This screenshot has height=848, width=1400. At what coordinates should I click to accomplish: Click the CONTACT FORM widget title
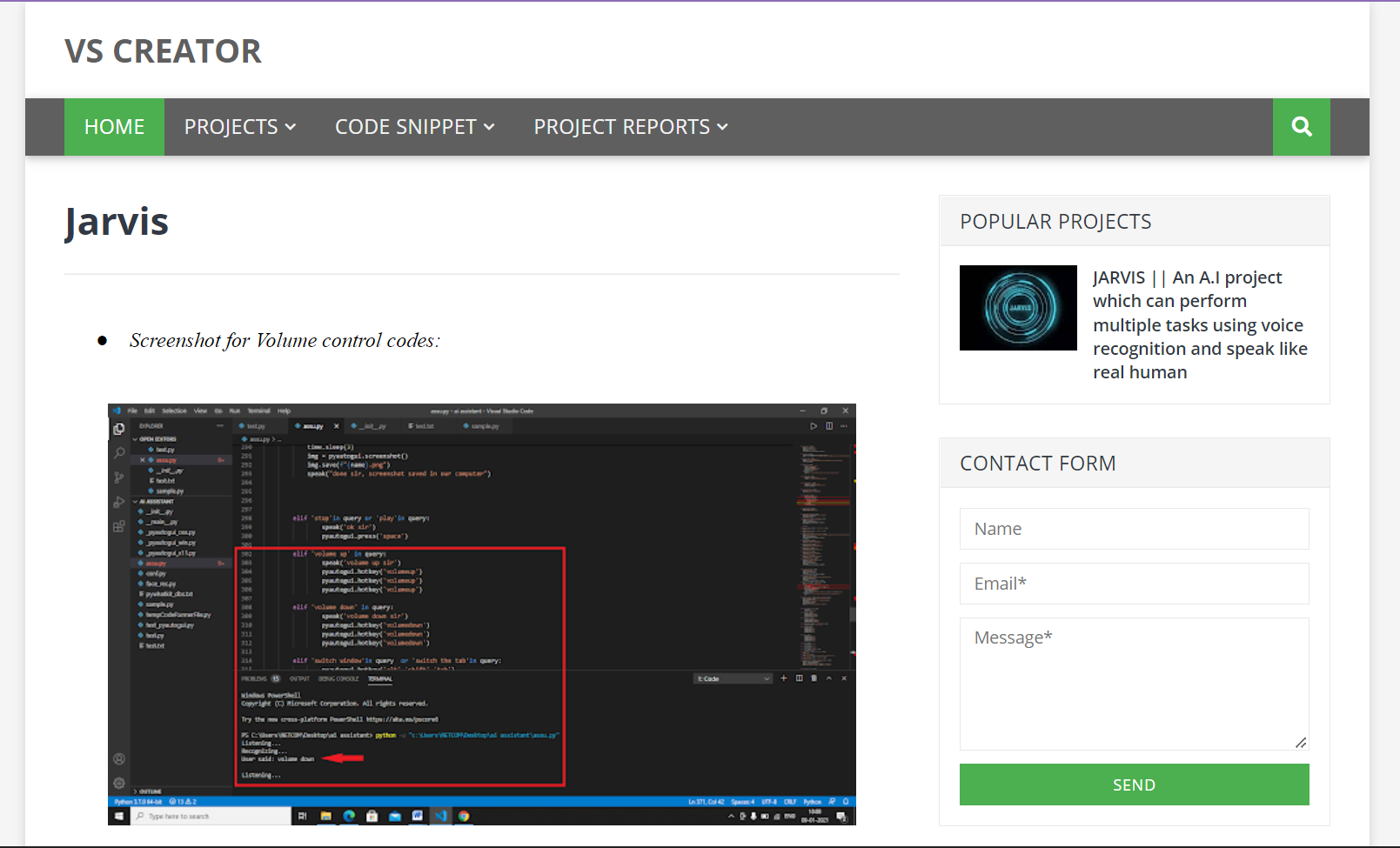(1037, 464)
